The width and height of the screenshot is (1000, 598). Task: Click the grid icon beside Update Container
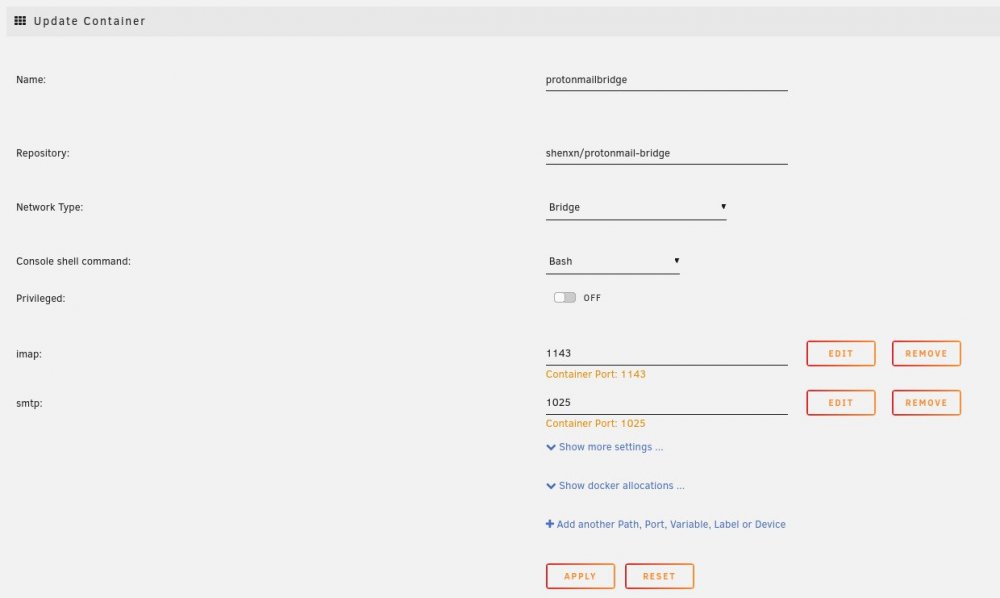[20, 20]
